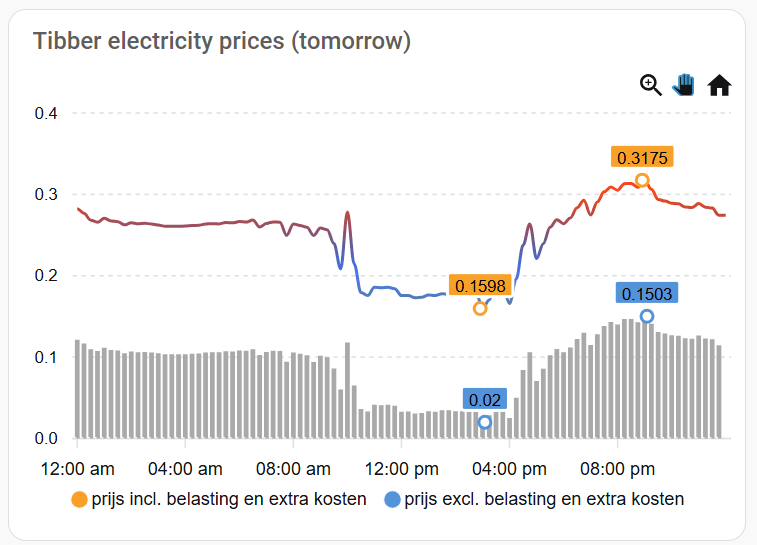Toggle the "prijs incl. belasting en extra kosten" series
The image size is (757, 545).
[228, 499]
